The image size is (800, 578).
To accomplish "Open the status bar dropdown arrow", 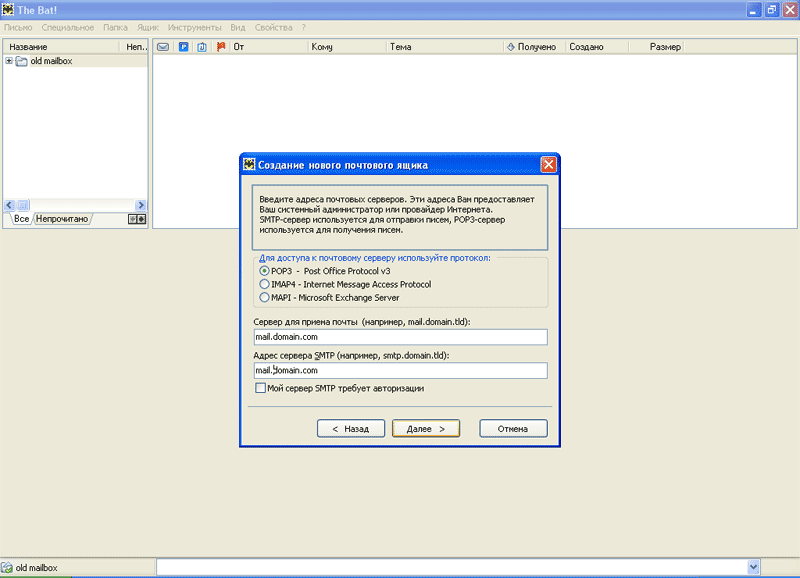I will 754,567.
